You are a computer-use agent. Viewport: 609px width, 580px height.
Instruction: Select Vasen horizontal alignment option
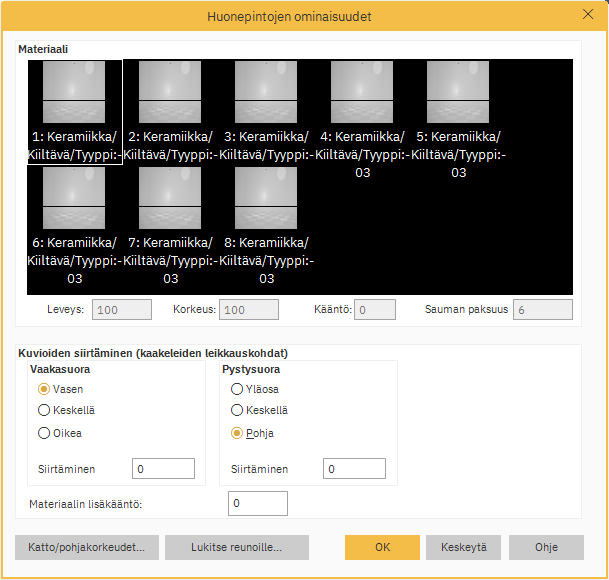tap(44, 389)
